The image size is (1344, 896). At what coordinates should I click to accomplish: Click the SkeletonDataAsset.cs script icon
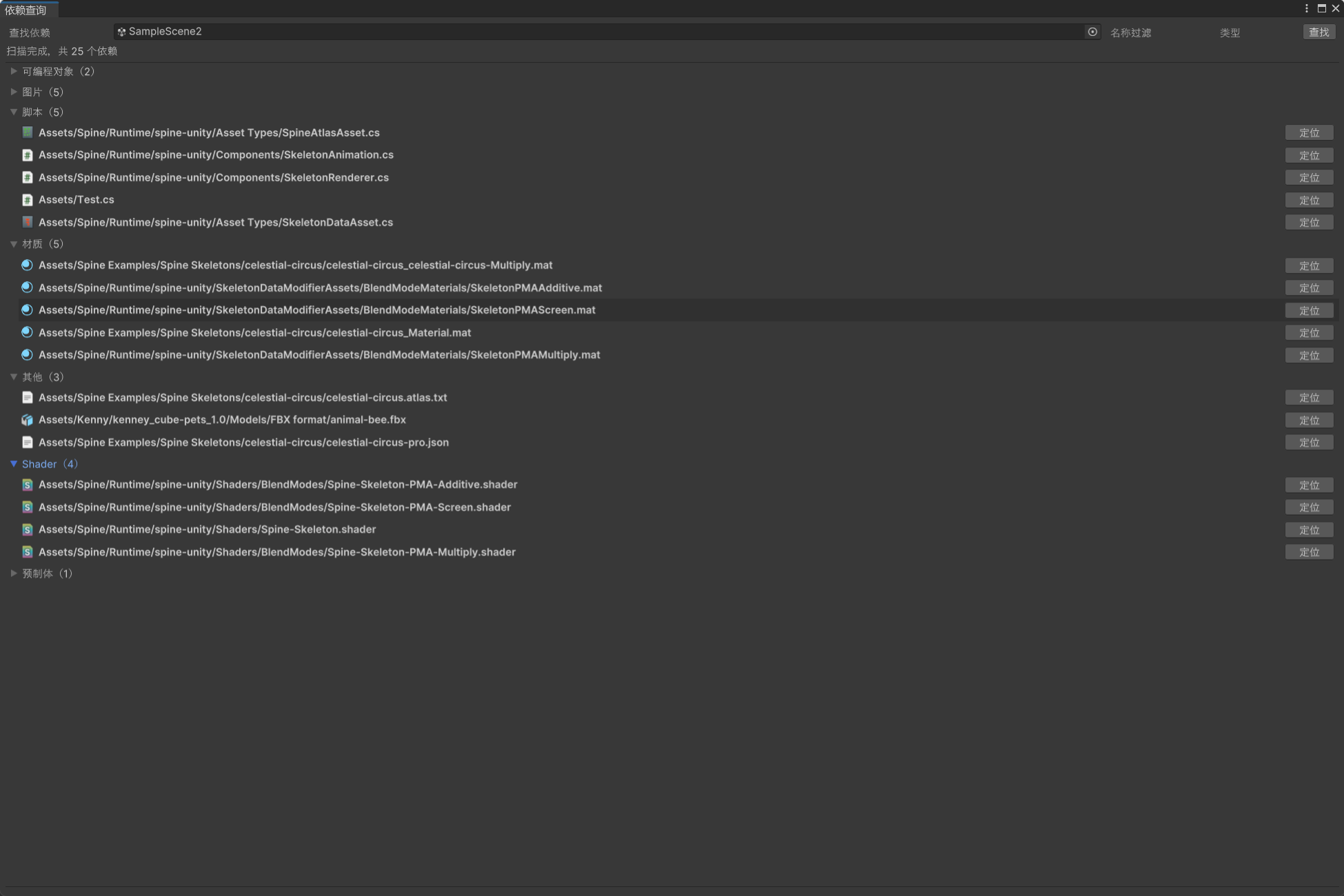(28, 222)
